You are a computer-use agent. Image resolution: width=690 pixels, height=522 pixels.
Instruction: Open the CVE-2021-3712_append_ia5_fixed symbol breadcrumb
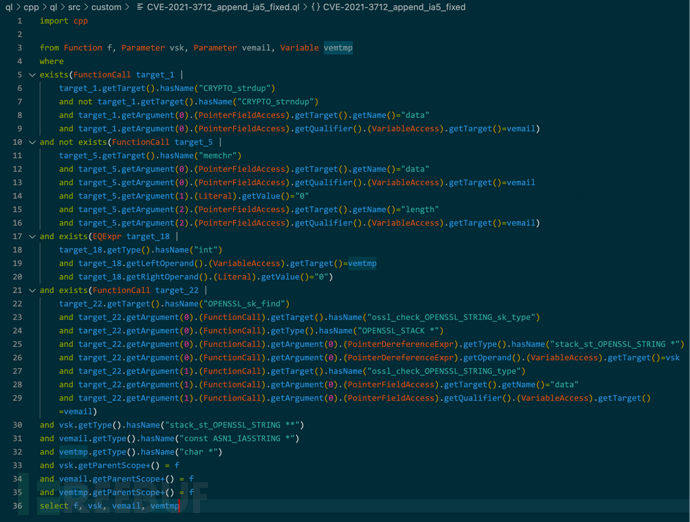394,7
